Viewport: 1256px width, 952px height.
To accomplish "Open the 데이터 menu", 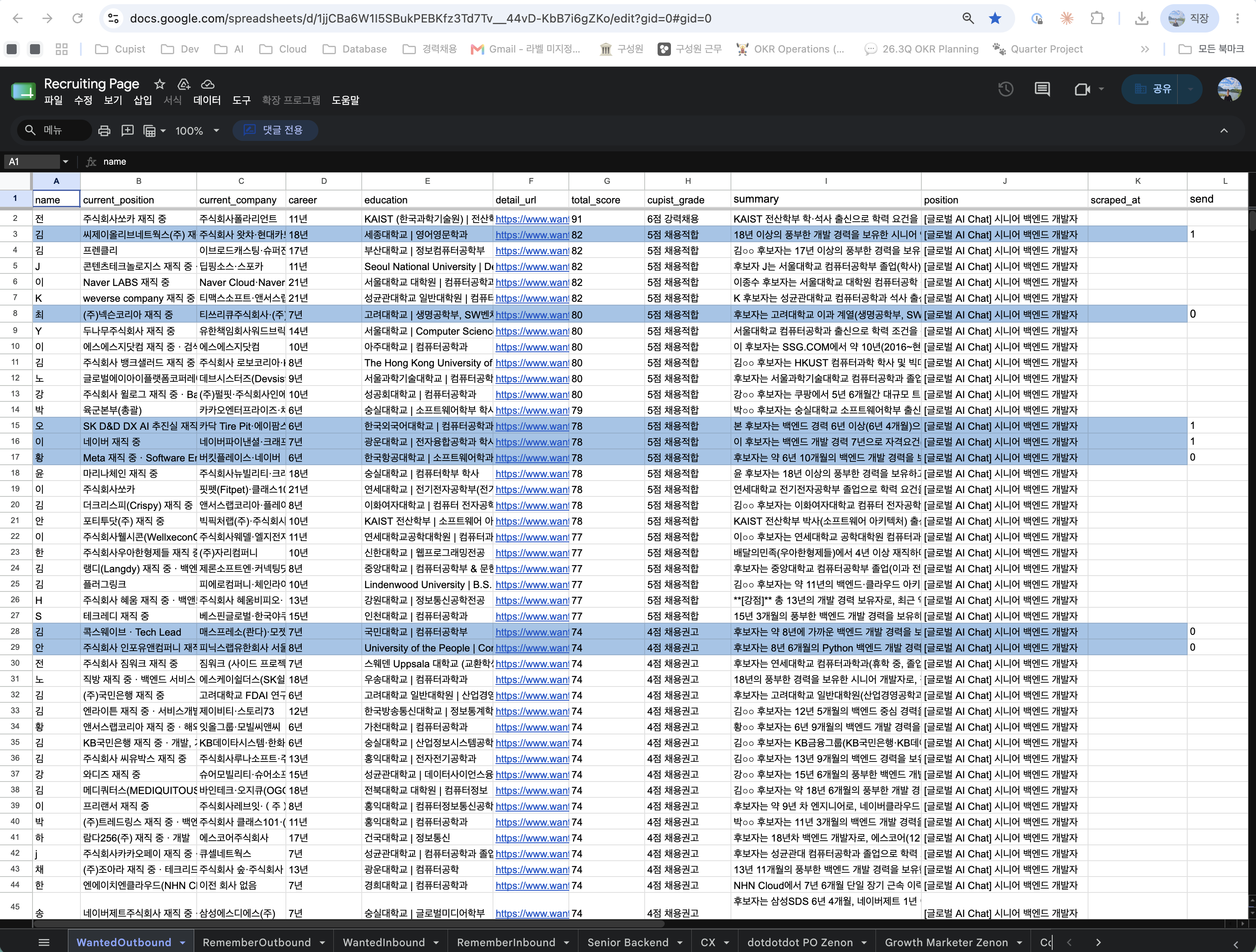I will [x=207, y=100].
